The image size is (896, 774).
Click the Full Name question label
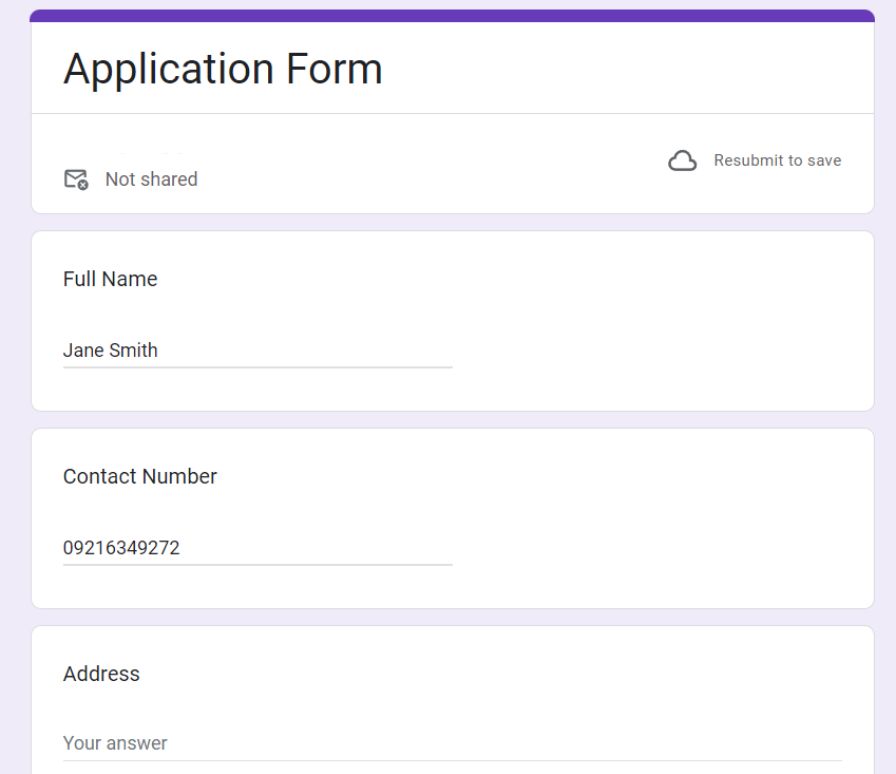109,279
